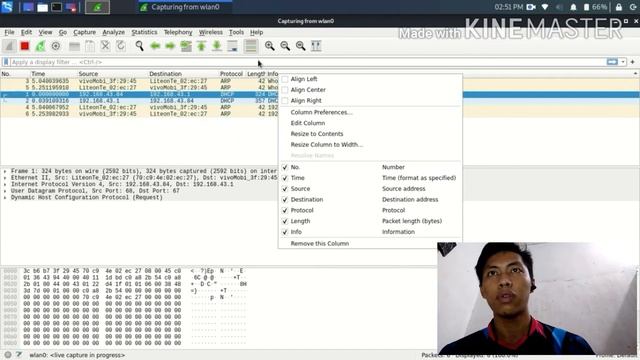This screenshot has height=360, width=640.
Task: Expand the Ethernet II details row
Action: click(5, 178)
